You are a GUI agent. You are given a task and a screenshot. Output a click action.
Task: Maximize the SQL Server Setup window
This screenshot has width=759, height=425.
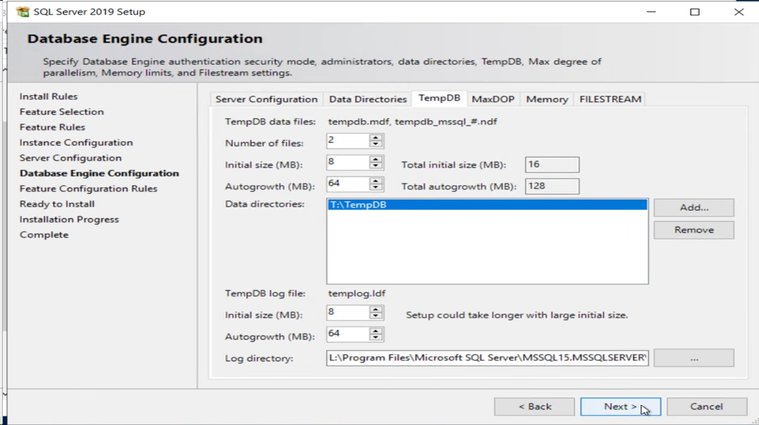(695, 12)
